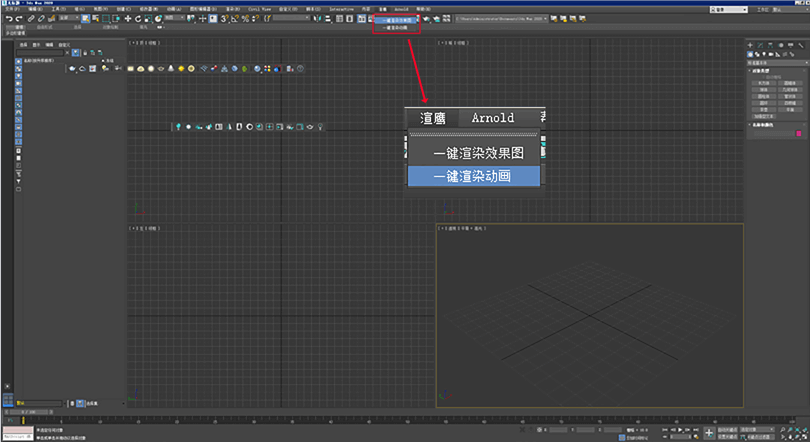Open the Modify tab in command panel
The height and width of the screenshot is (442, 810).
click(760, 44)
